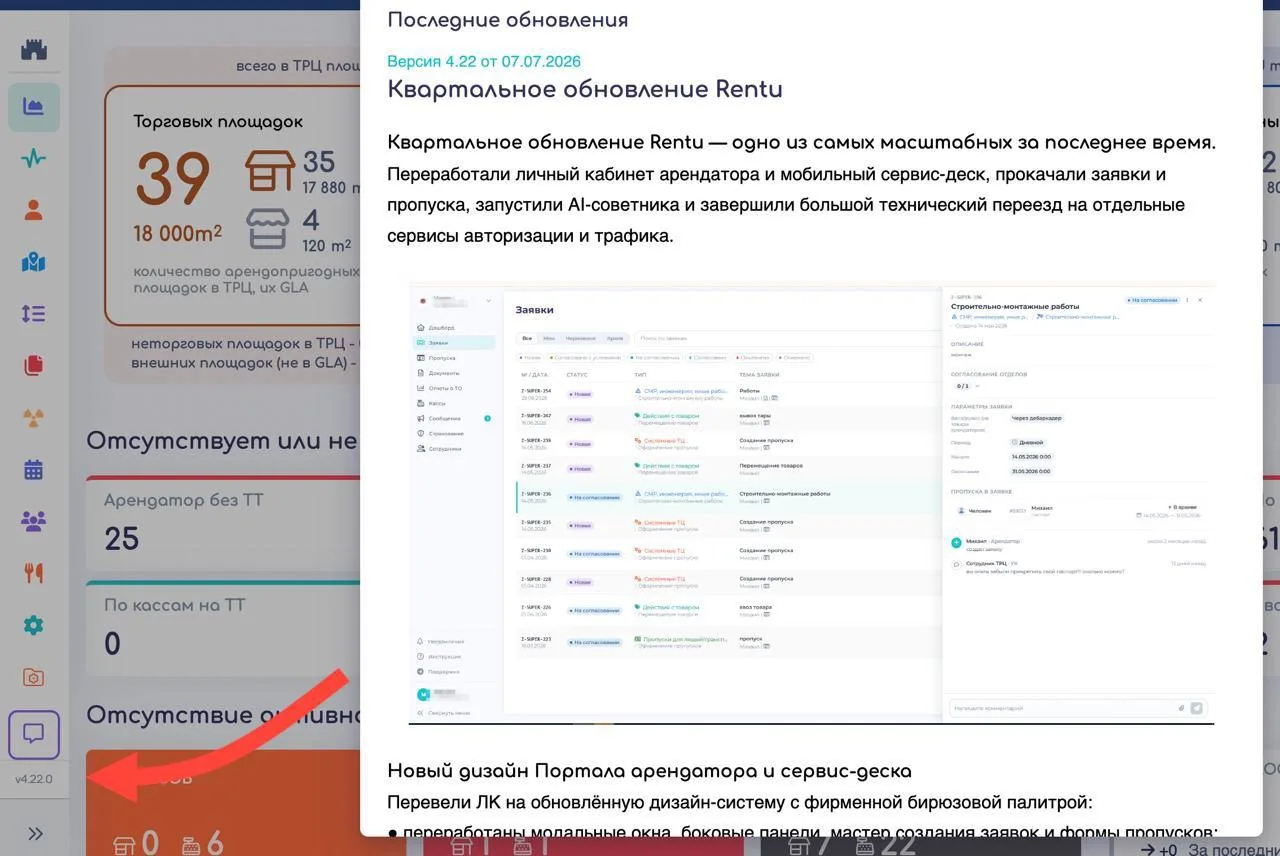Image resolution: width=1280 pixels, height=856 pixels.
Task: Open the teal settings gear icon
Action: coord(34,626)
